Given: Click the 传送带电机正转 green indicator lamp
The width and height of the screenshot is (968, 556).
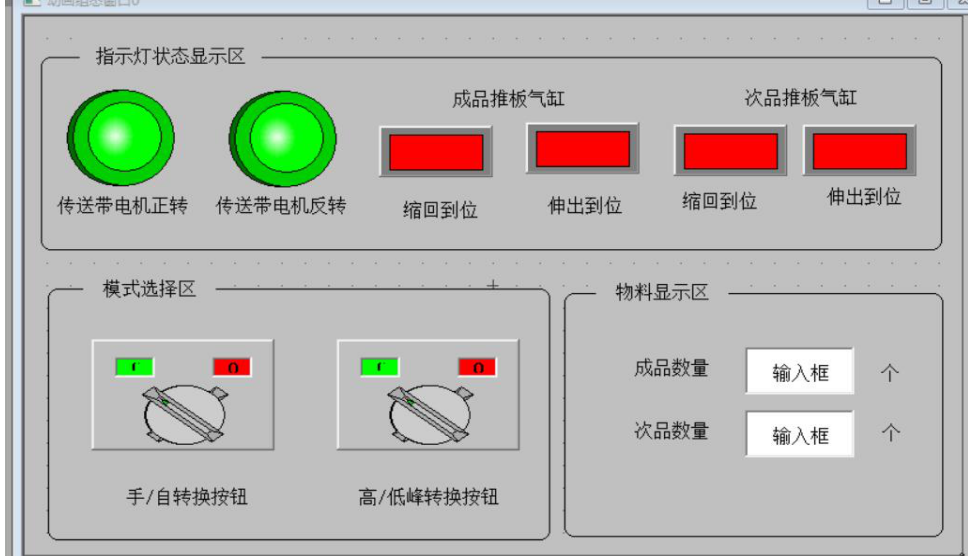Looking at the screenshot, I should pyautogui.click(x=121, y=138).
